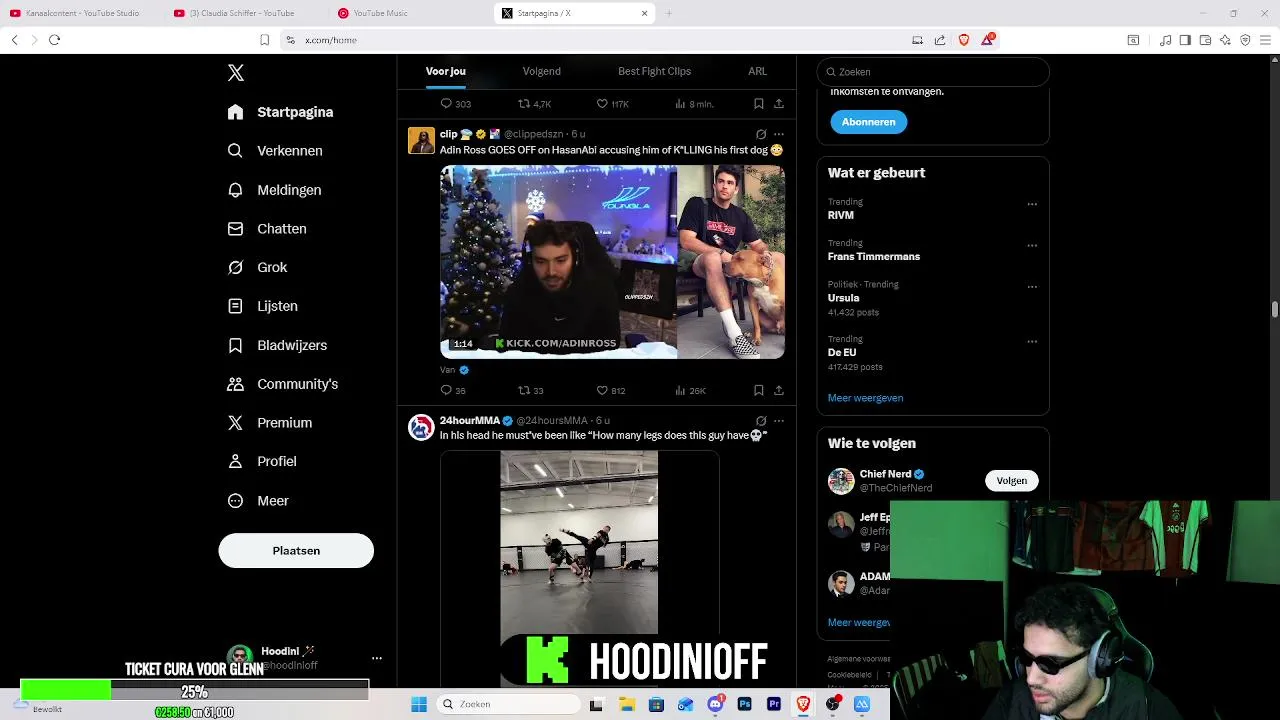Go back with browser back arrow
The width and height of the screenshot is (1280, 720).
point(14,40)
